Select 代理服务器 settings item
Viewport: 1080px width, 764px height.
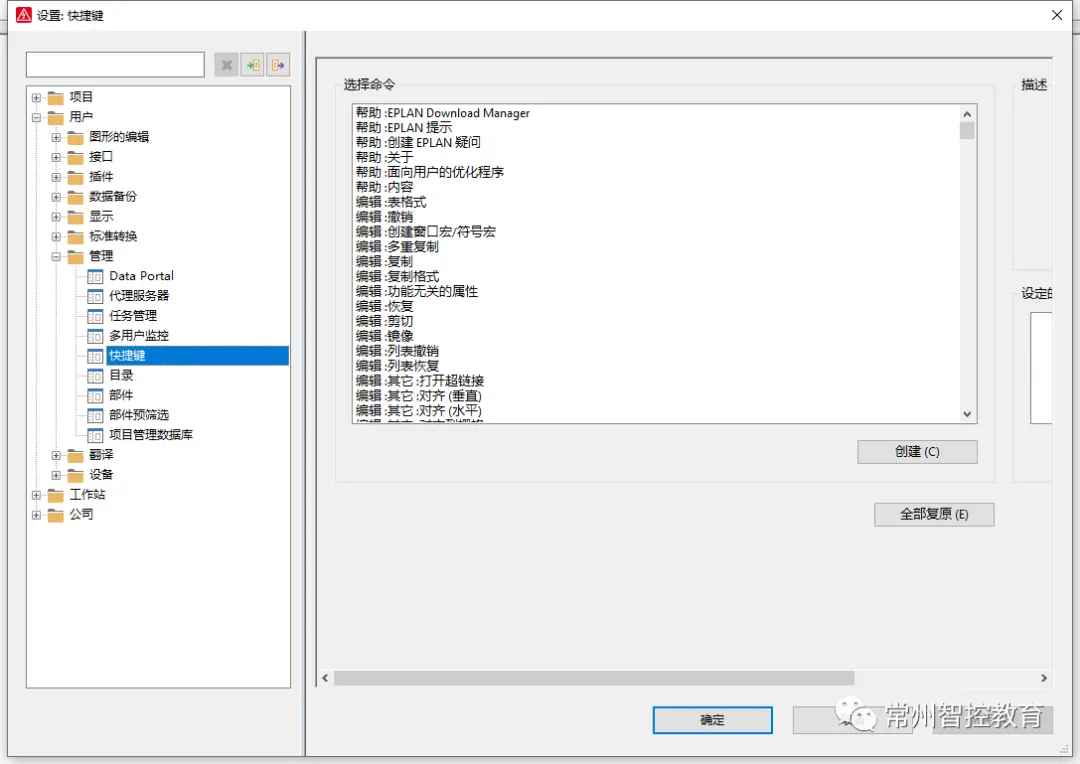(x=138, y=296)
